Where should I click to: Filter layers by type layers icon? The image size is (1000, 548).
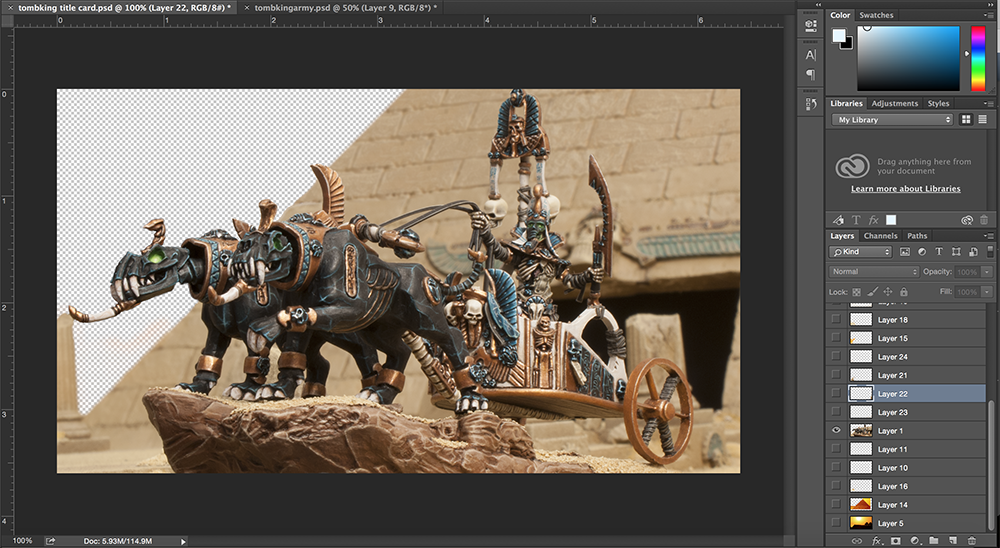(939, 251)
